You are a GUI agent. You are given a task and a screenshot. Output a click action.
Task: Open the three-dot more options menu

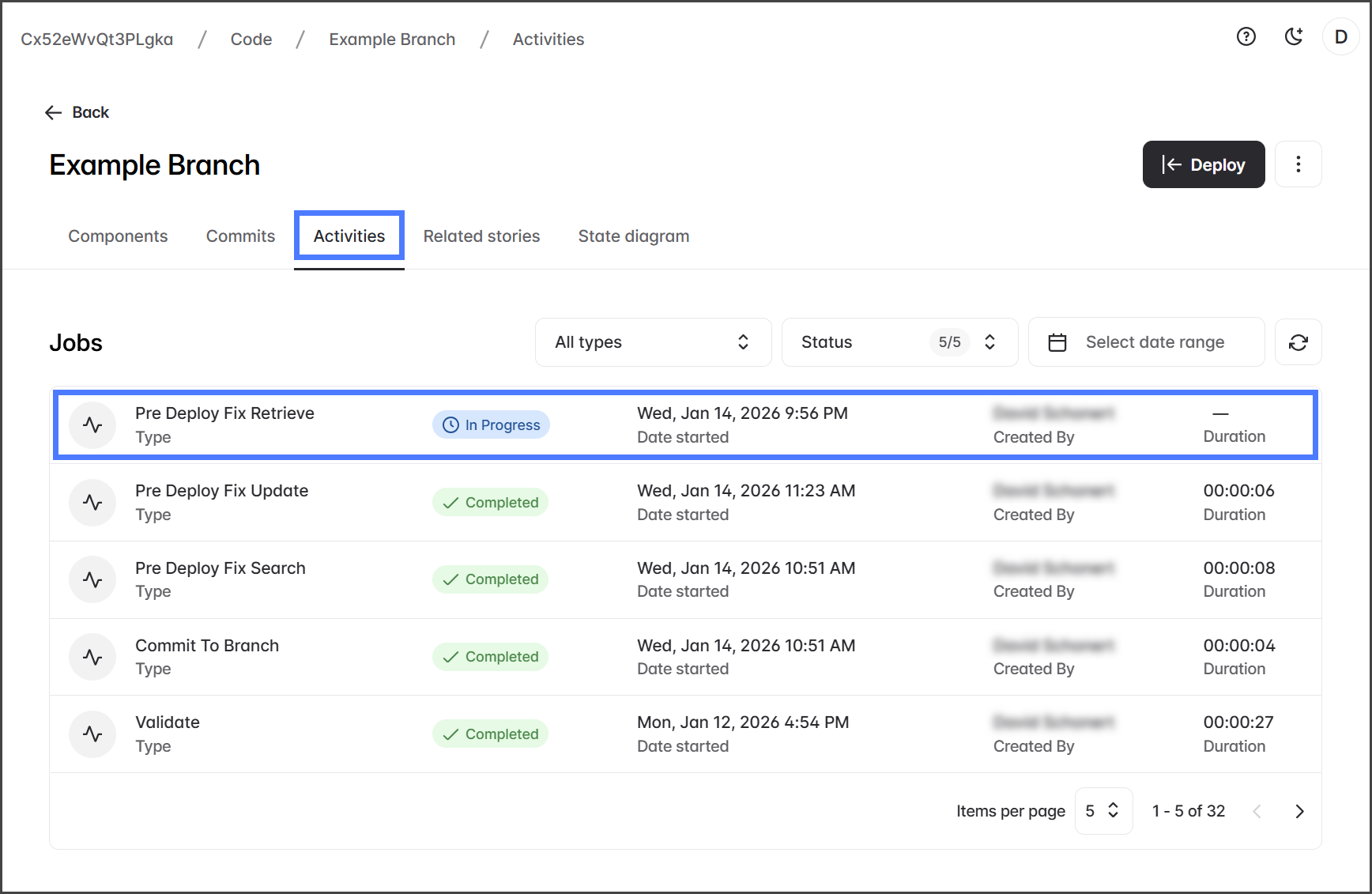click(1298, 164)
